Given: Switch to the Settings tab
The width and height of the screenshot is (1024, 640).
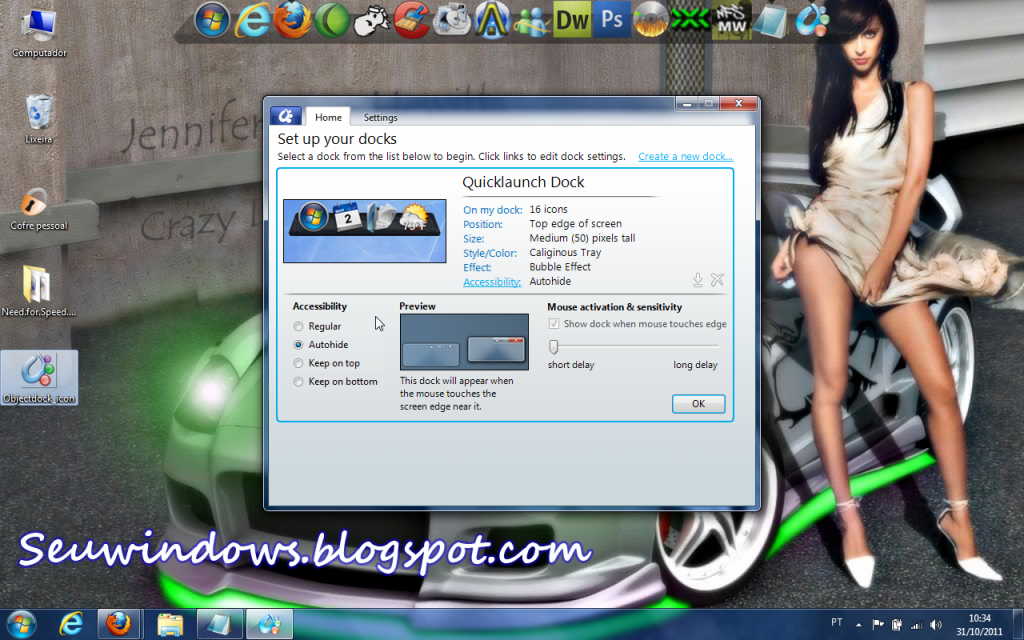Looking at the screenshot, I should click(380, 118).
